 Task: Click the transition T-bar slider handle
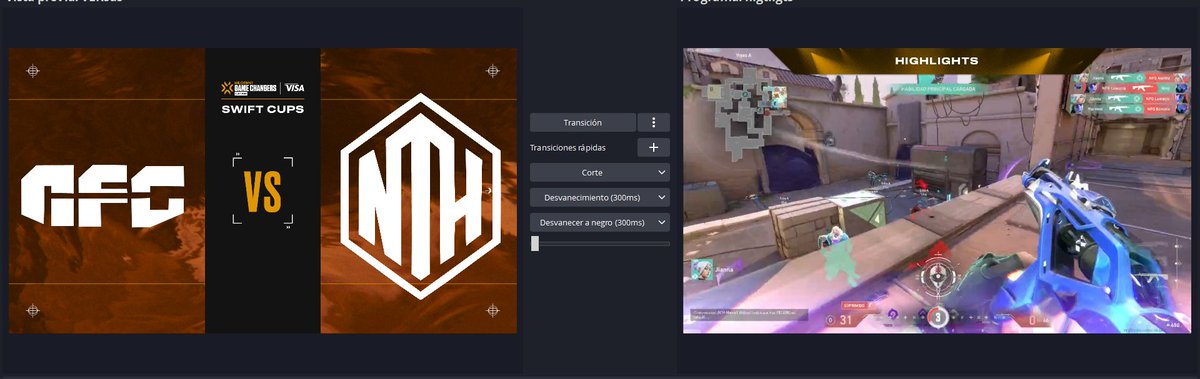coord(535,243)
